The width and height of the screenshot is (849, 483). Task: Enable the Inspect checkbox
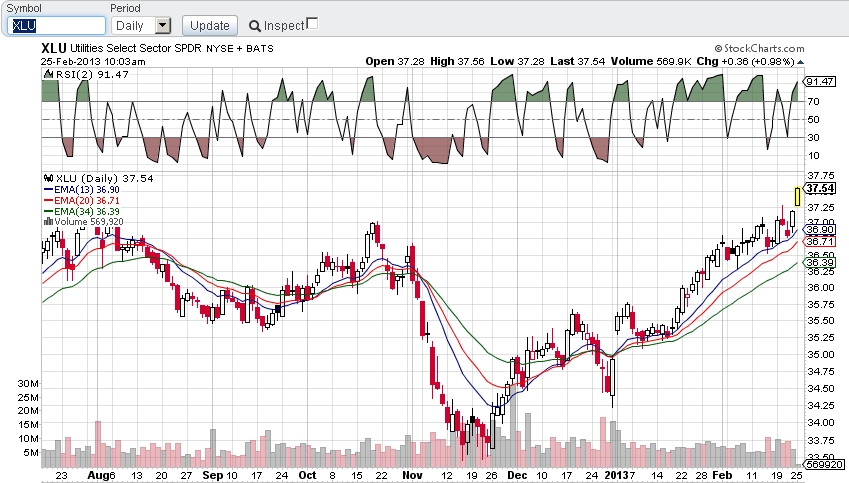(312, 23)
